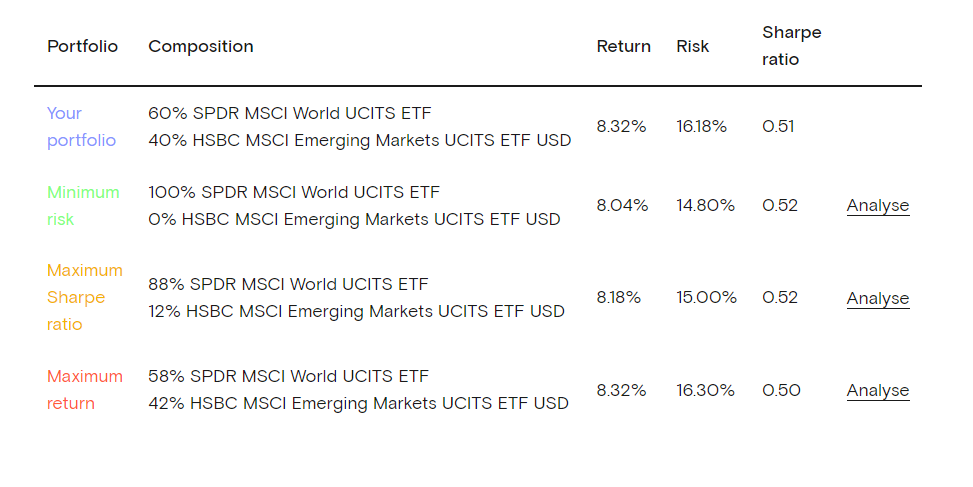Click Analyse link for Maximum Sharpe ratio
973x487 pixels.
point(877,298)
